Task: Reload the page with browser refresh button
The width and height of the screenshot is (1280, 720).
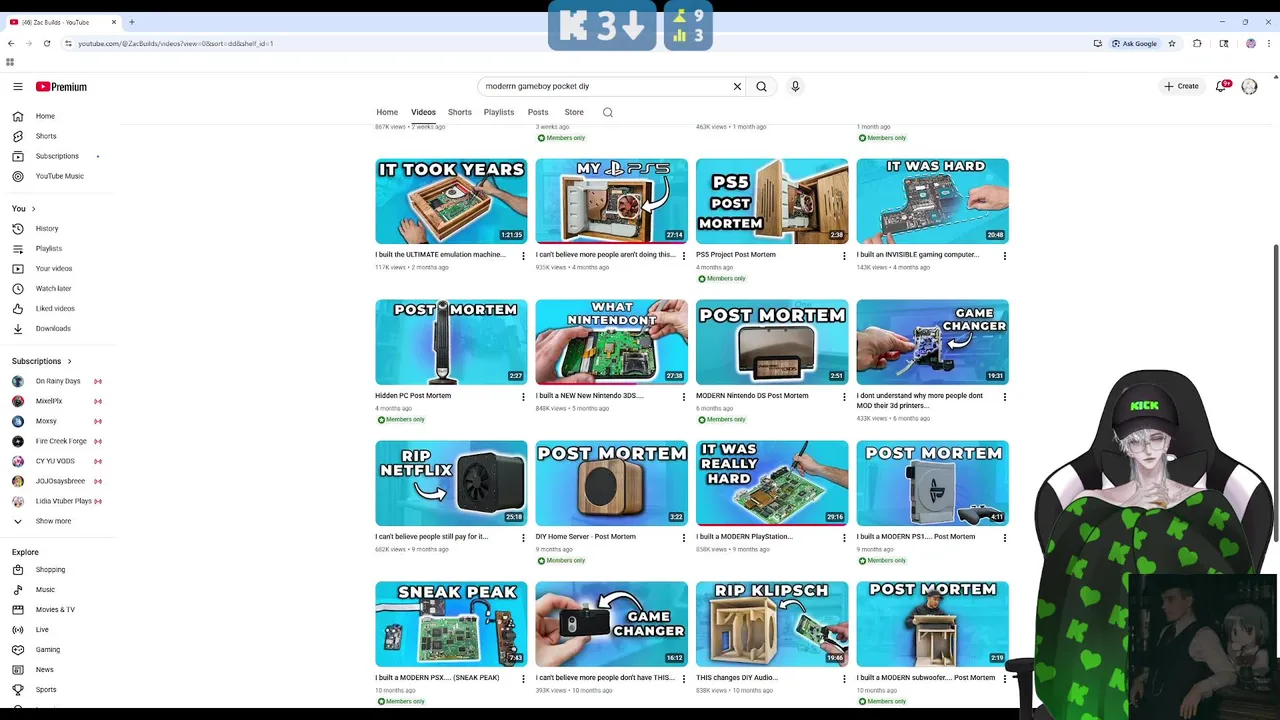Action: [46, 43]
